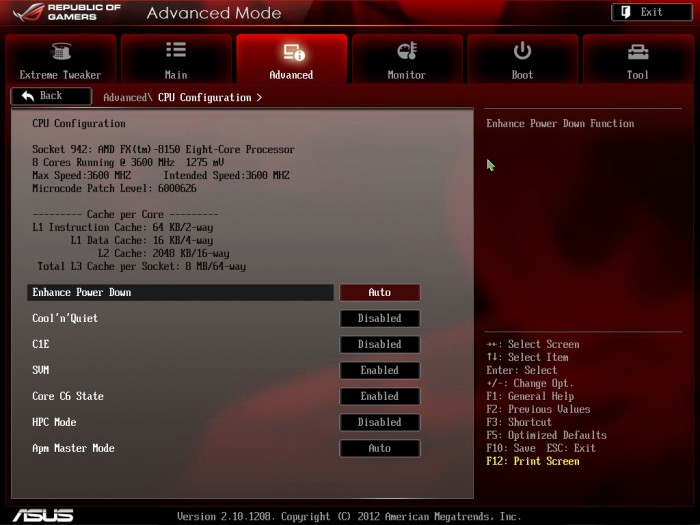Viewport: 700px width, 525px height.
Task: Click the F12: Print Screen hint
Action: pos(533,461)
